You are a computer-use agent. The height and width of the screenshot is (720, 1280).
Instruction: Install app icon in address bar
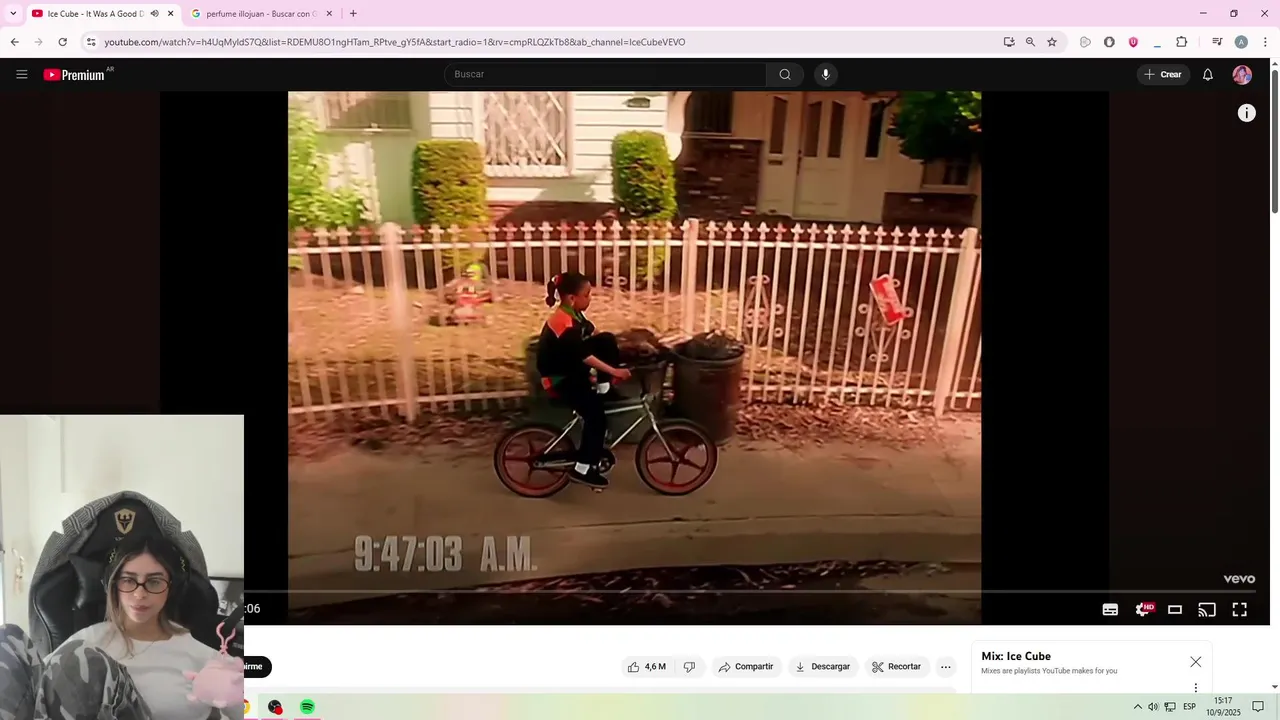click(1009, 42)
